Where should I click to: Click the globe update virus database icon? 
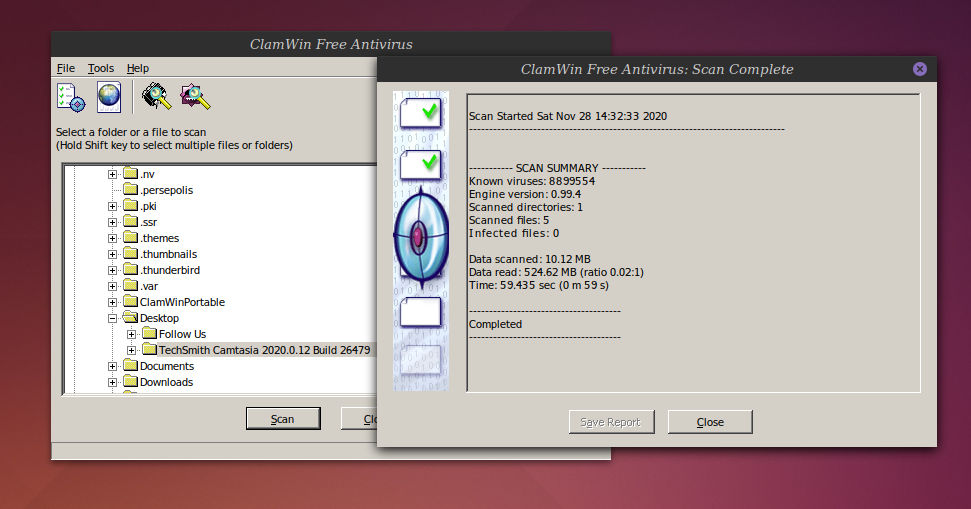(109, 97)
